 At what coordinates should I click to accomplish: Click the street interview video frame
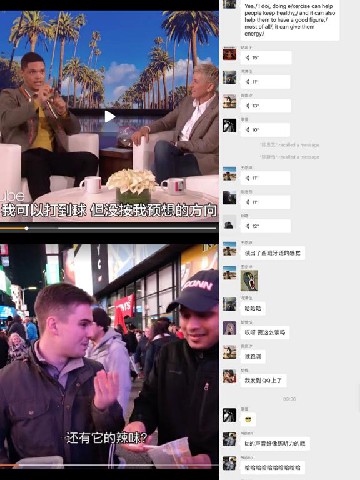(x=109, y=355)
